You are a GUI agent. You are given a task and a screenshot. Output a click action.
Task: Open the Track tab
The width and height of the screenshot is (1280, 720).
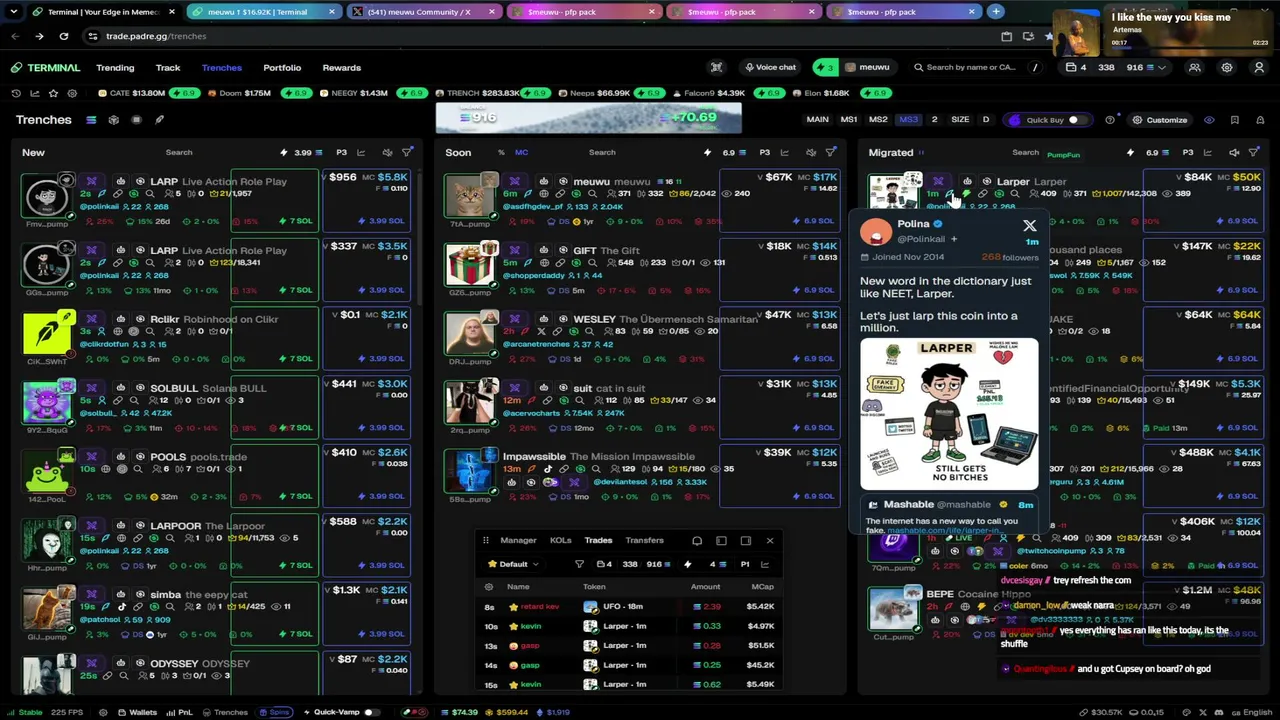pos(168,68)
